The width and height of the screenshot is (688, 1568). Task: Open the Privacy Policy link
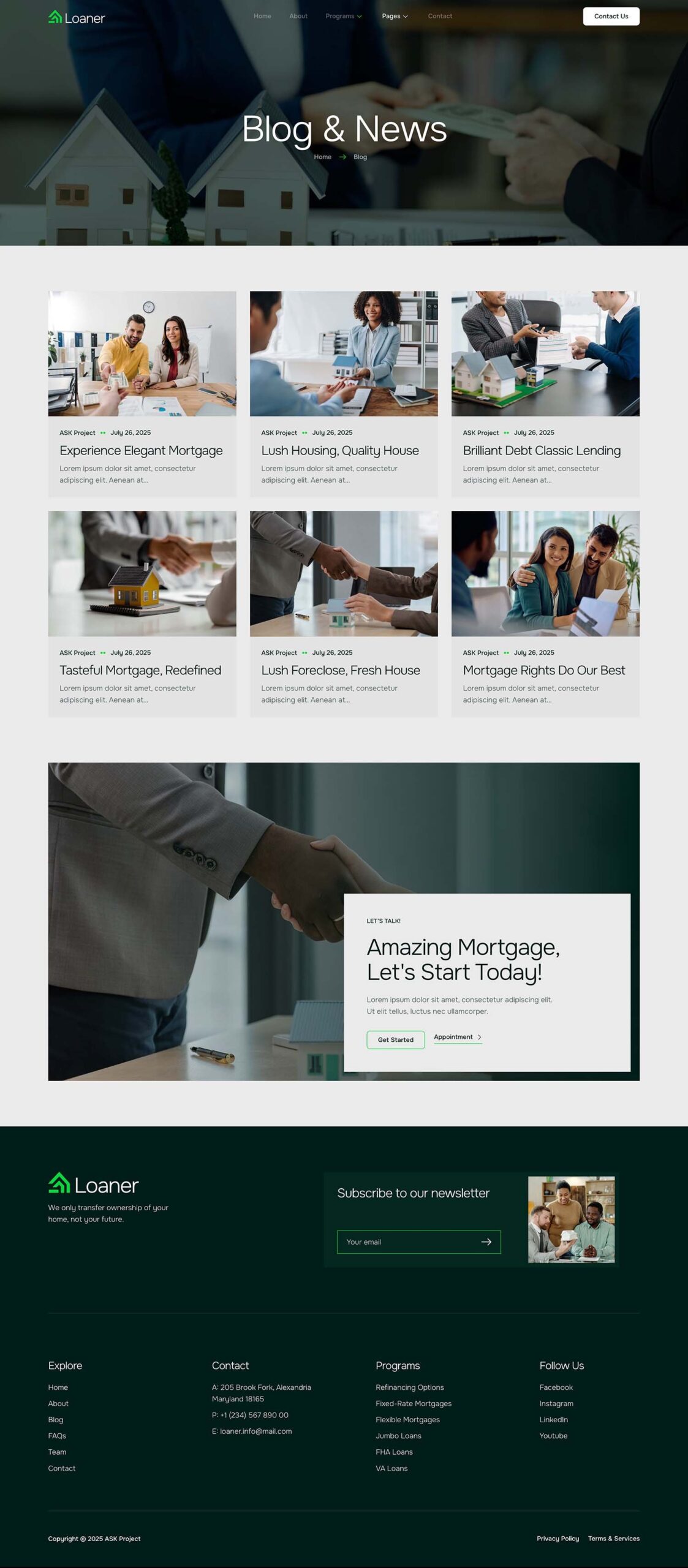point(558,1538)
